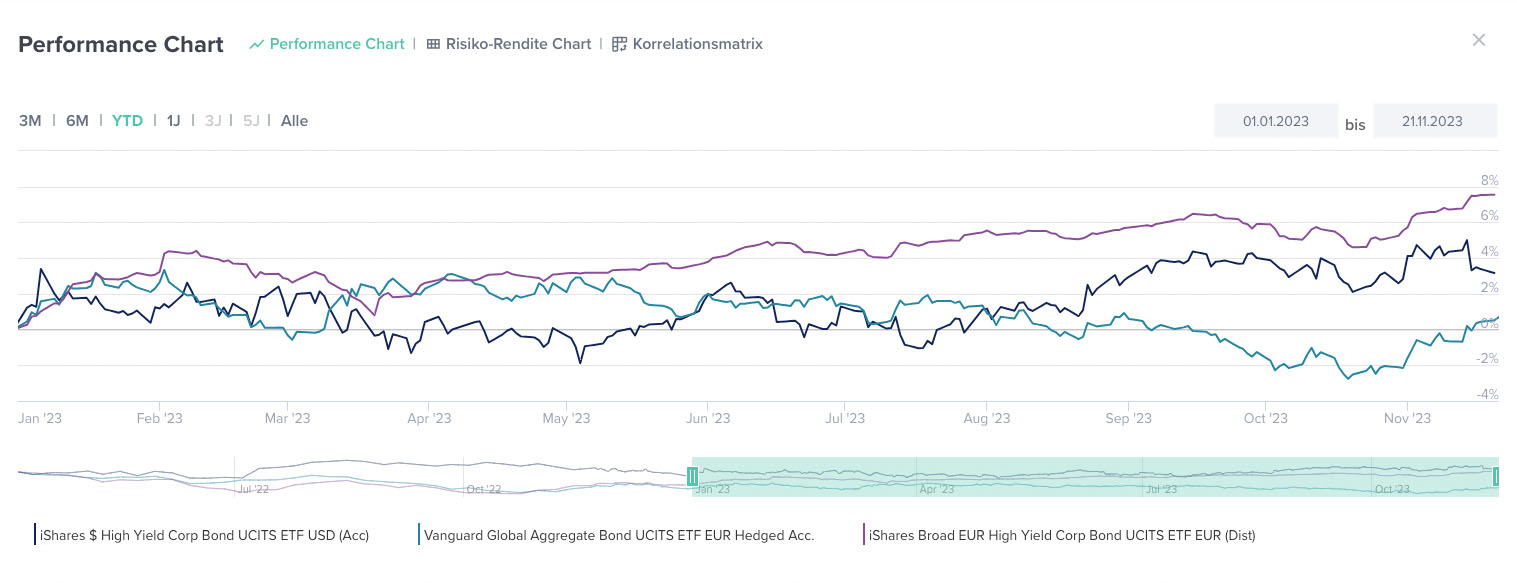
Task: Click the teal legend marker for Vanguard Global Aggregate
Action: point(420,535)
